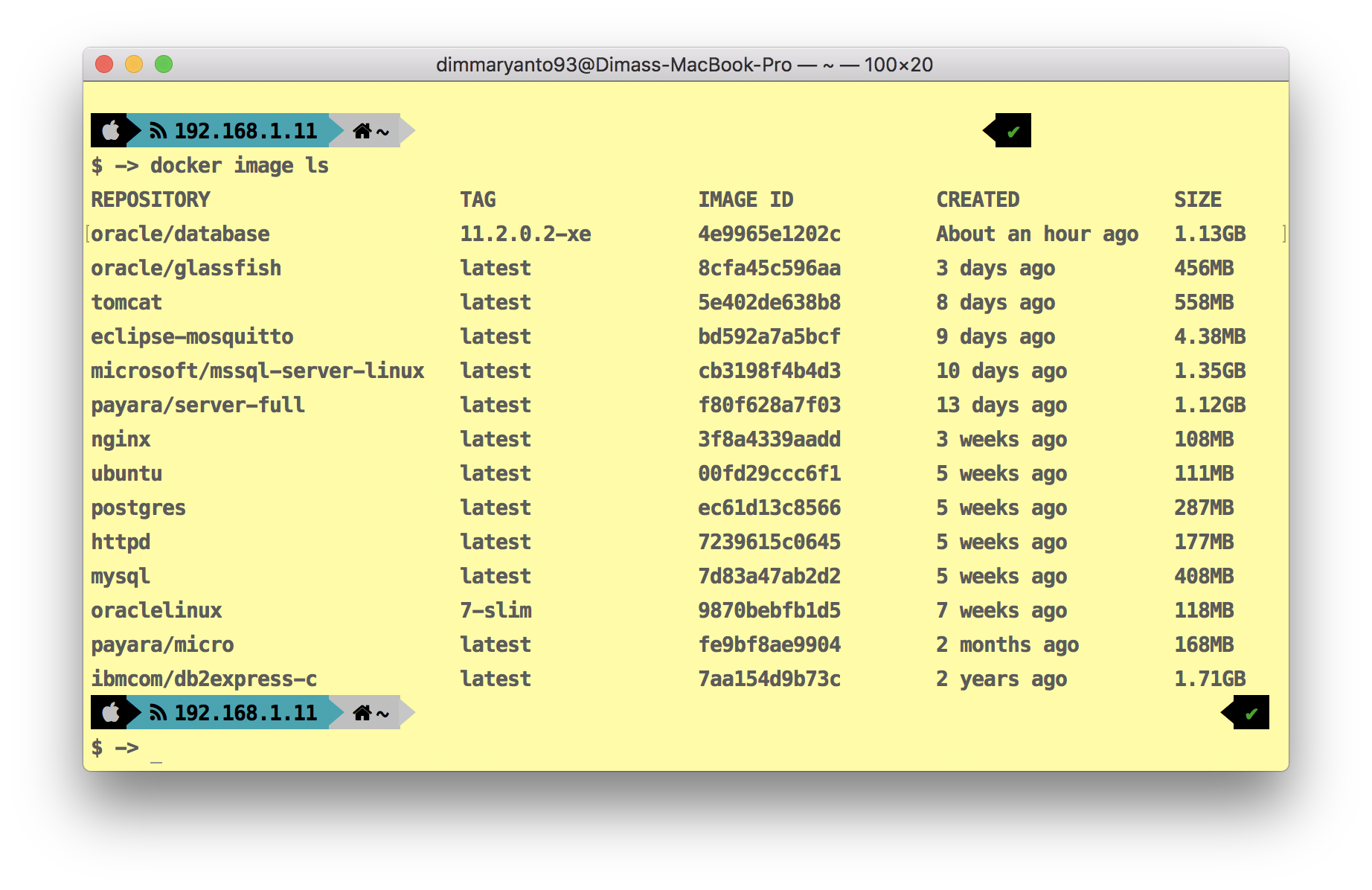
Task: Maximize the terminal with the green button
Action: (x=164, y=64)
